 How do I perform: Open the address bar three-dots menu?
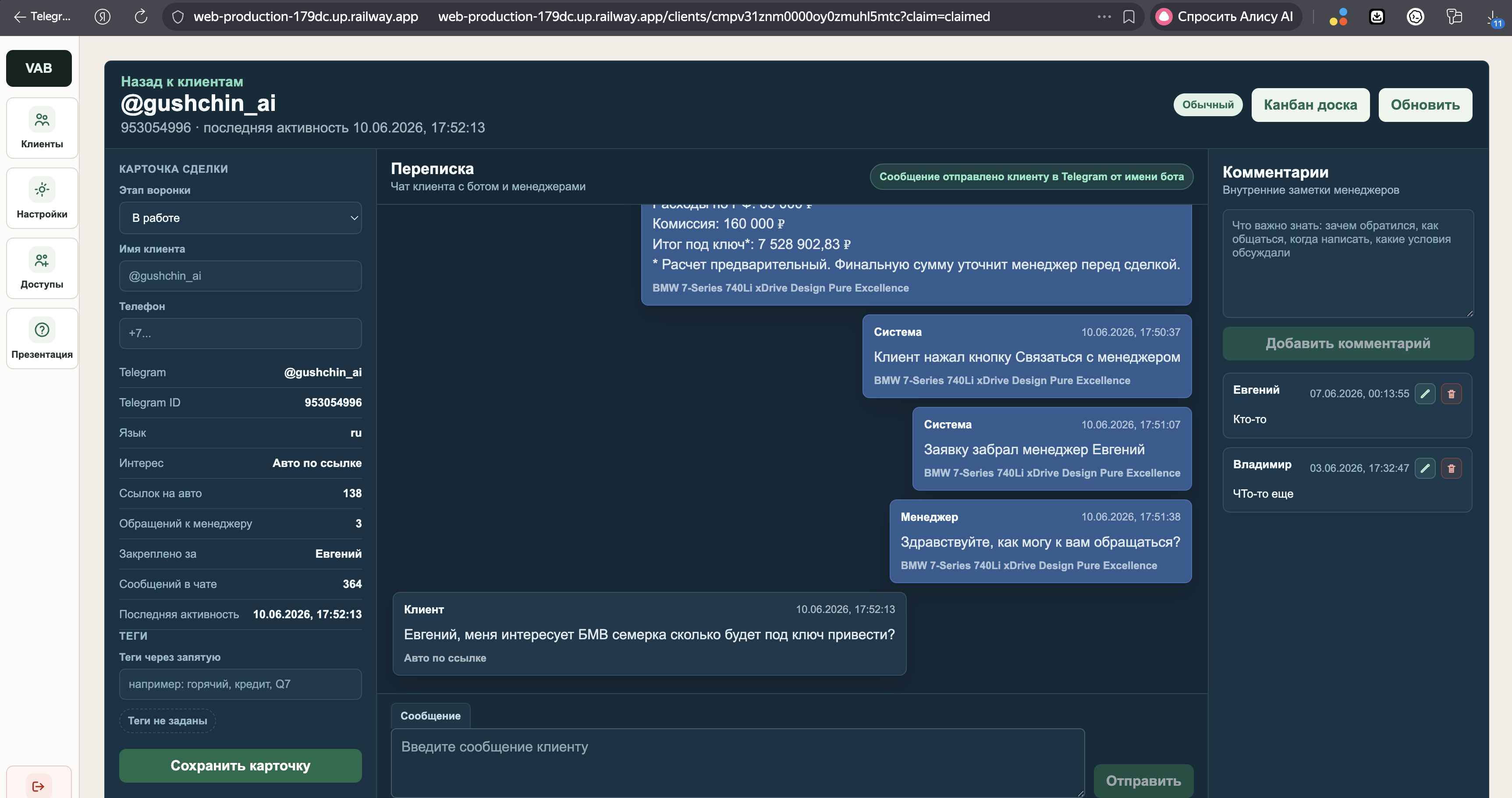pos(1104,16)
